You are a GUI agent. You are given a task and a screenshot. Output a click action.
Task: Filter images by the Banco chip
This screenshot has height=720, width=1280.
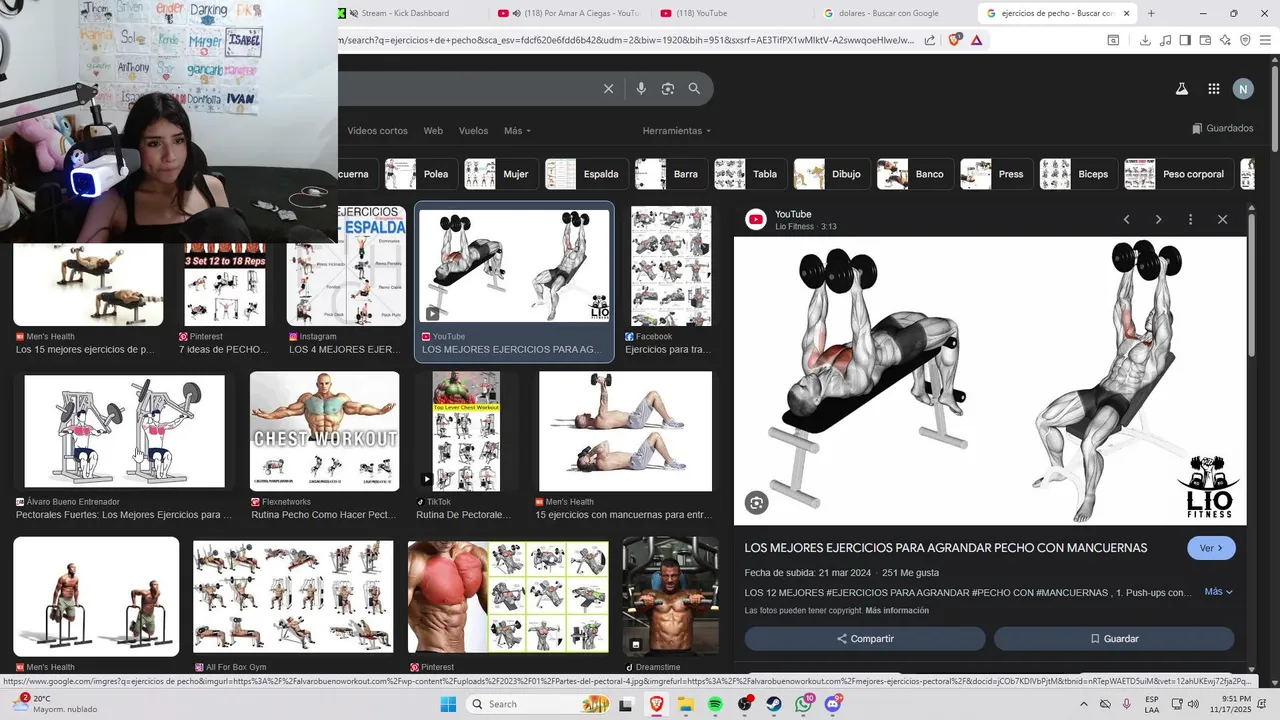point(915,174)
